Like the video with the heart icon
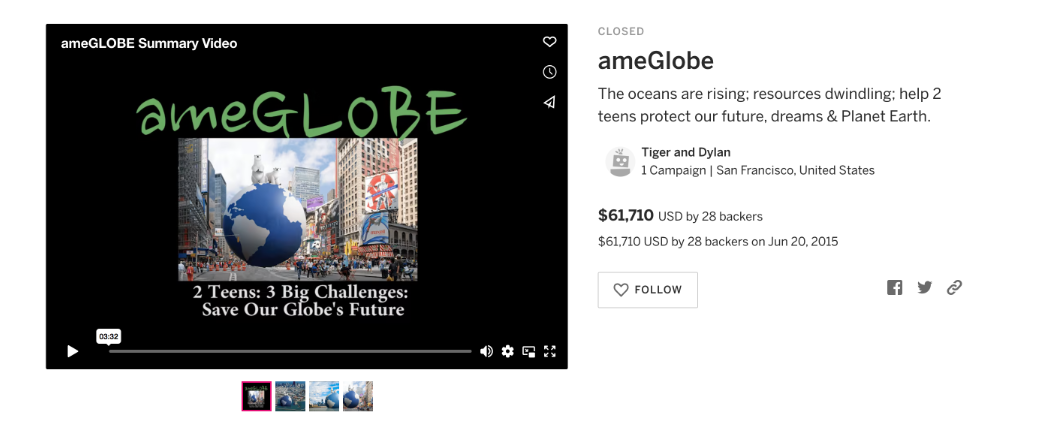Viewport: 1037px width, 427px height. (x=549, y=42)
